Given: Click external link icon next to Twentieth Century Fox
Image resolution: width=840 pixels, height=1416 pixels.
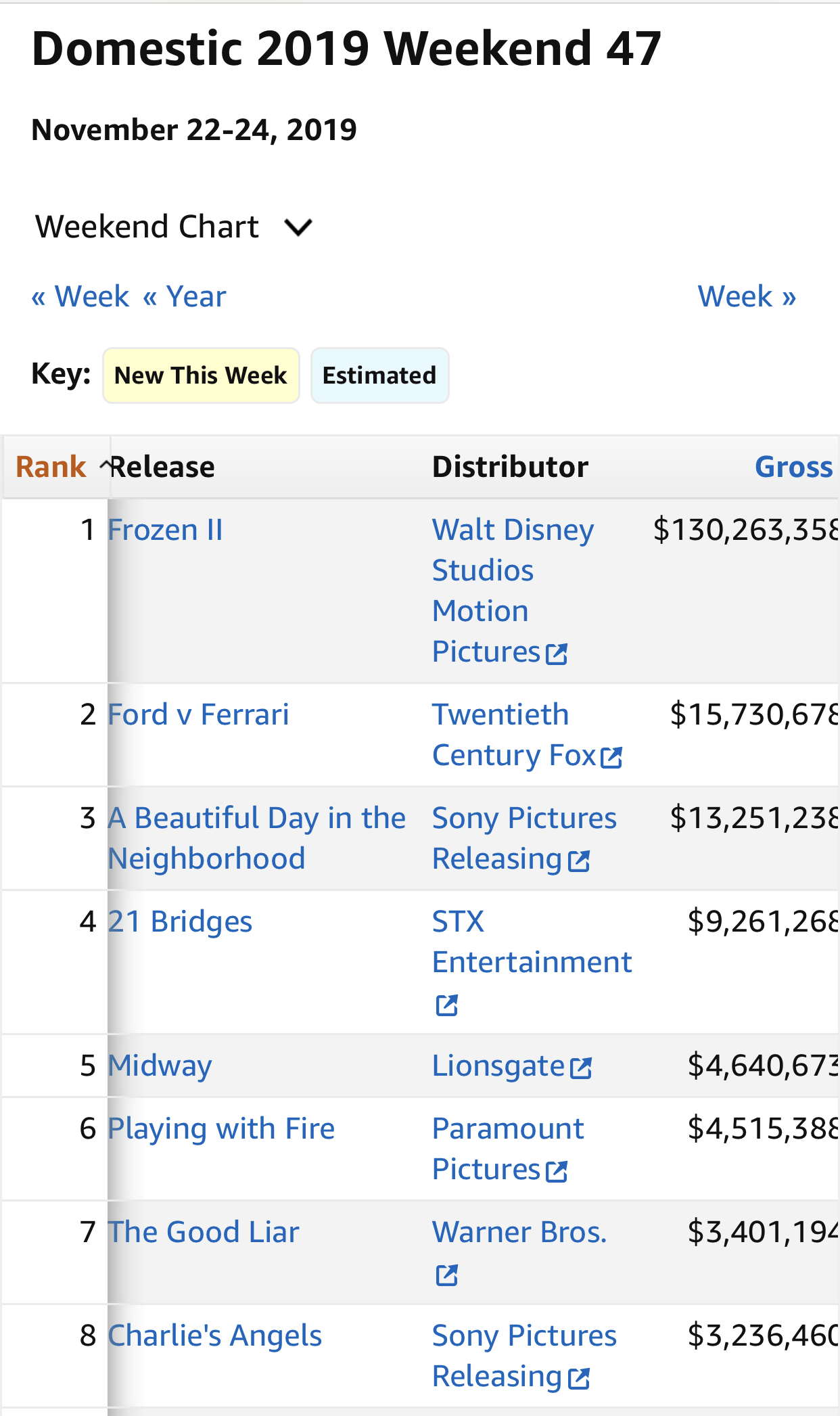Looking at the screenshot, I should point(611,758).
